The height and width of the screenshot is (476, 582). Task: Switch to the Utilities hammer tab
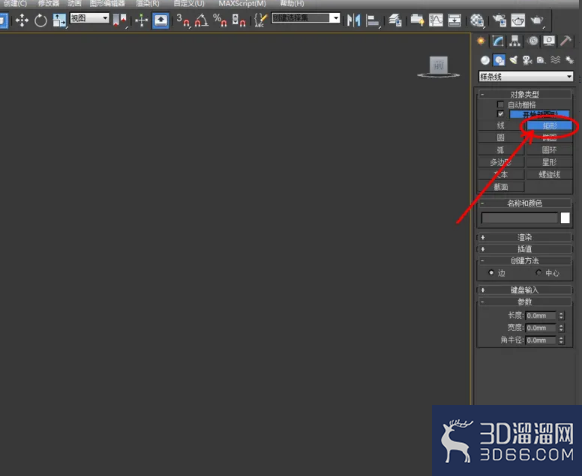coord(566,41)
